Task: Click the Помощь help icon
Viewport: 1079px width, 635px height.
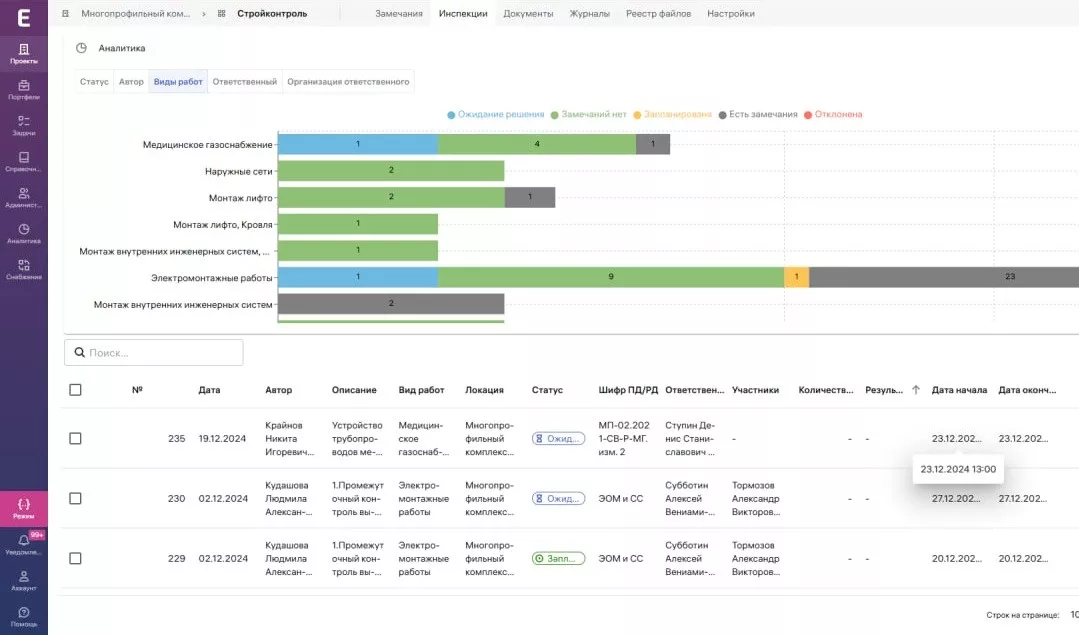Action: click(23, 615)
